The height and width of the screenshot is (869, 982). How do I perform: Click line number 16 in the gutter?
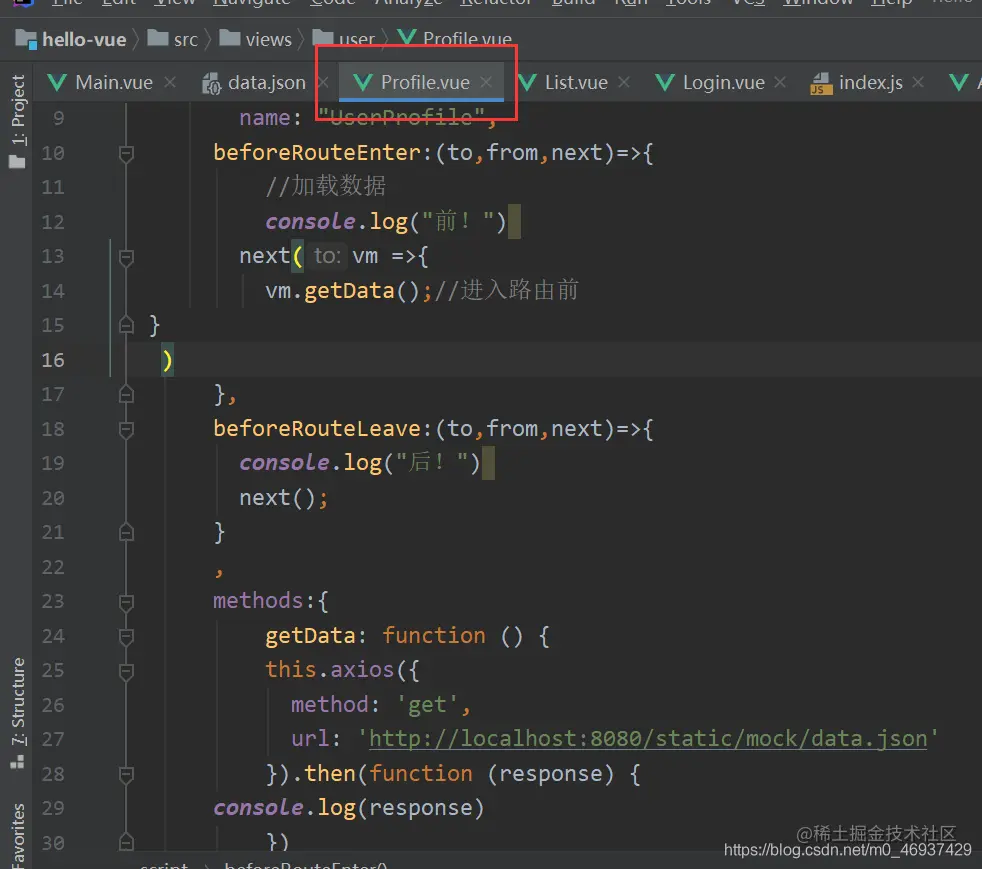(x=53, y=360)
